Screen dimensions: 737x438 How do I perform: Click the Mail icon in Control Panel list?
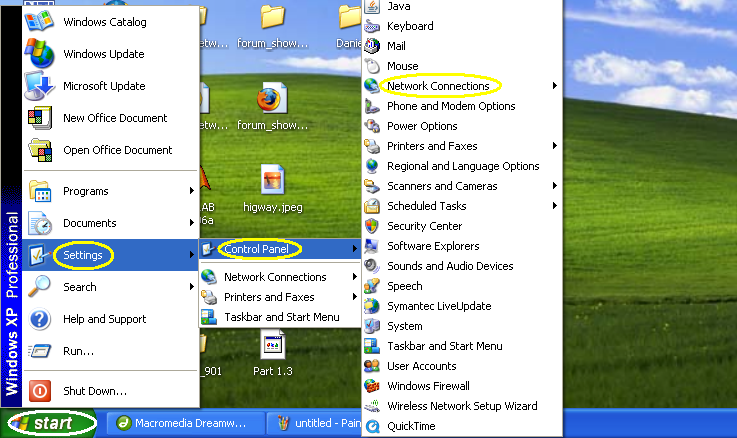[x=372, y=46]
